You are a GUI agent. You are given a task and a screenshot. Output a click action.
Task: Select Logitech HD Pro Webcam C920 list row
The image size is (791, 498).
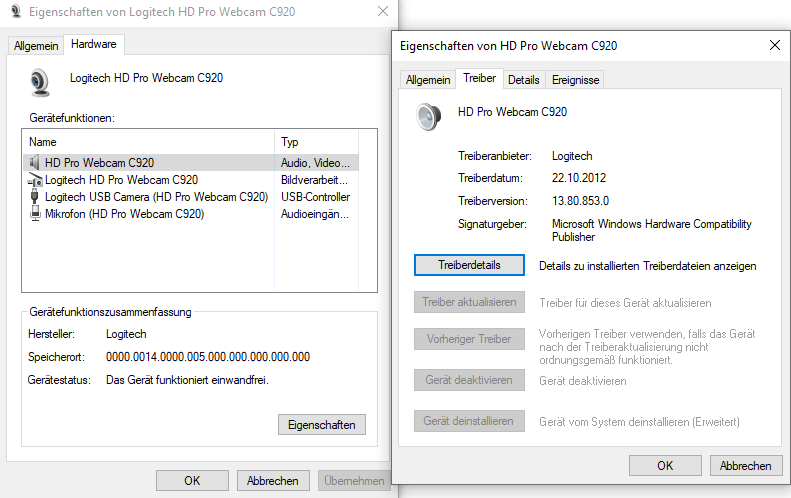pos(191,180)
